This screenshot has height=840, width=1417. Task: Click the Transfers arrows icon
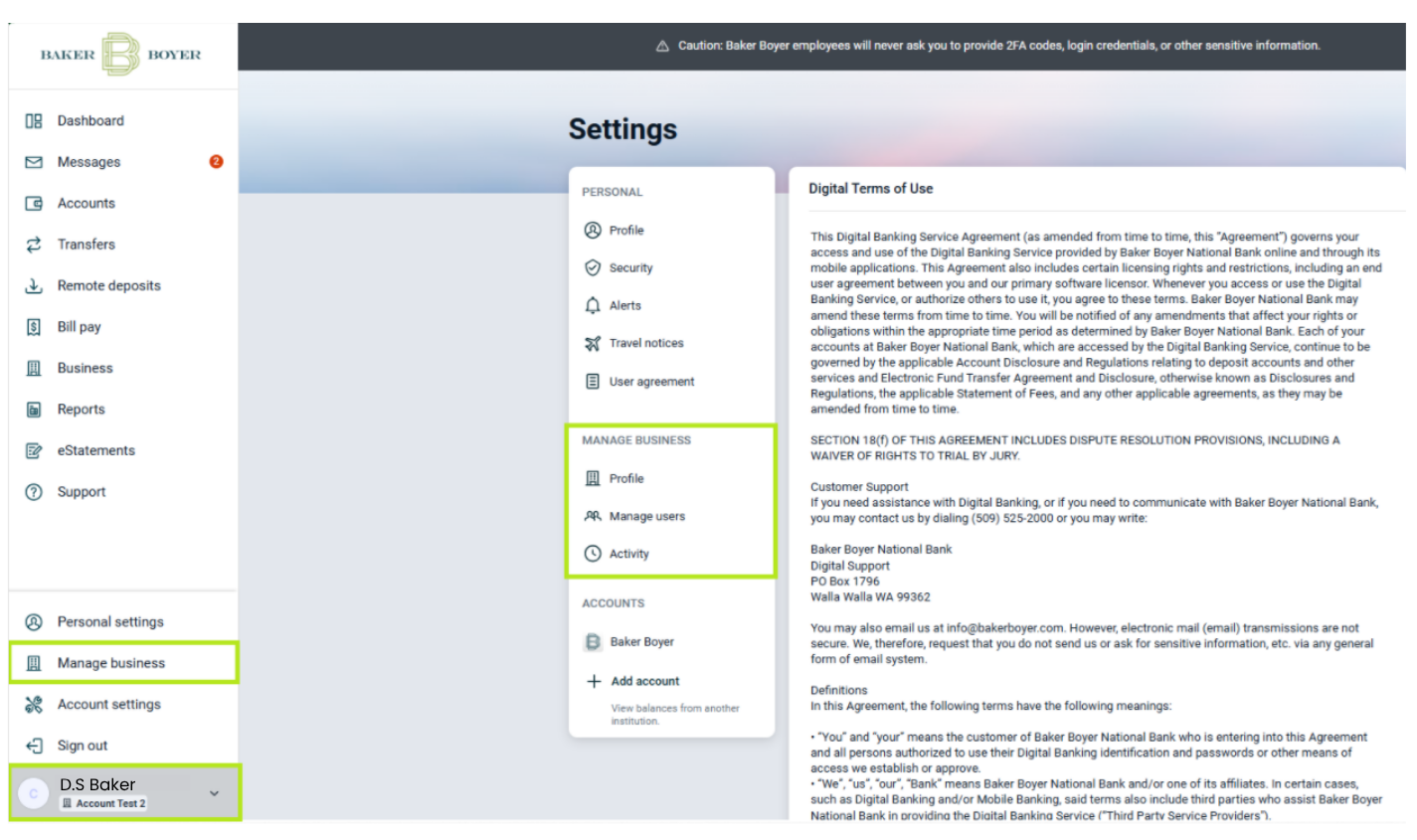click(34, 245)
